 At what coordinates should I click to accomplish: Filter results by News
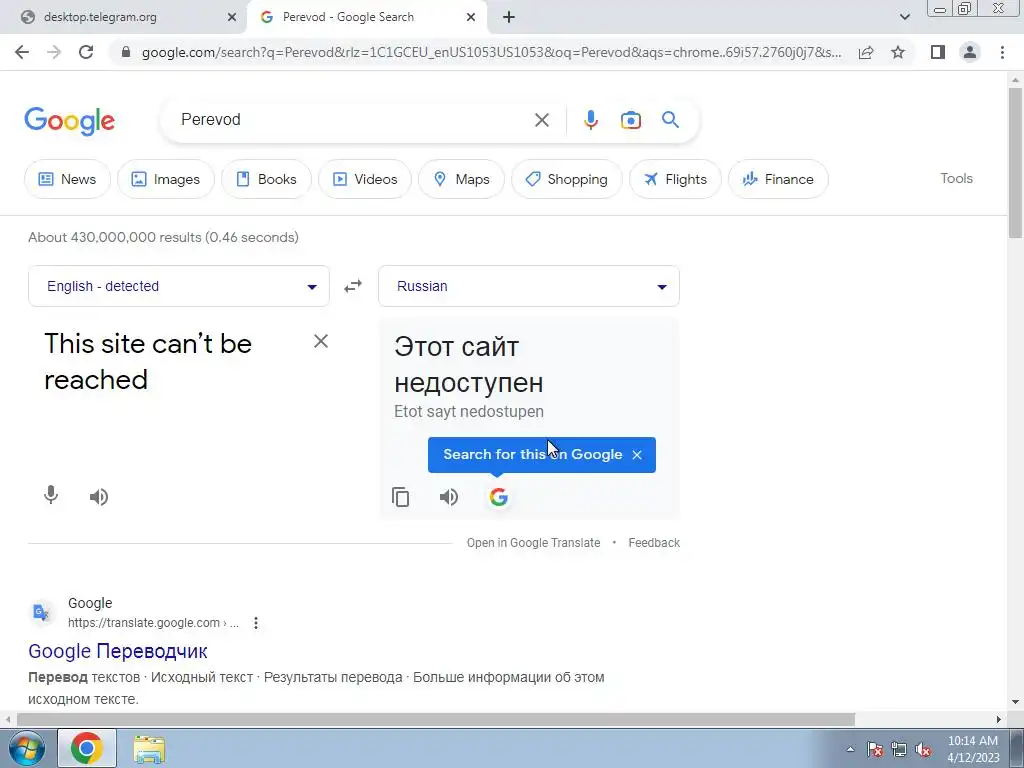pyautogui.click(x=67, y=179)
